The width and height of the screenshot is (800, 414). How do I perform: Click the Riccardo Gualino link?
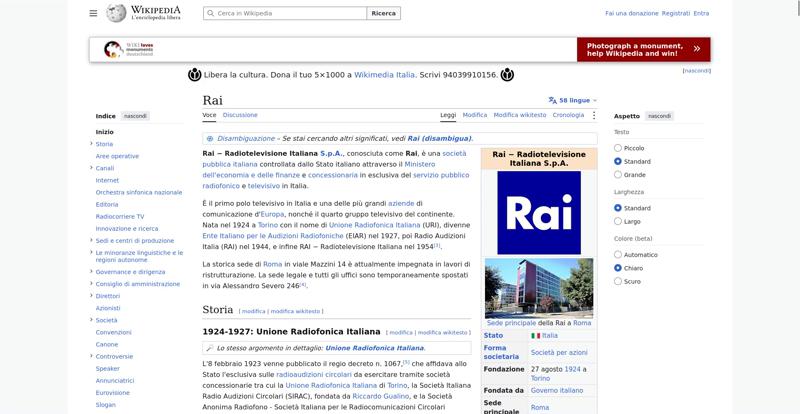(381, 396)
